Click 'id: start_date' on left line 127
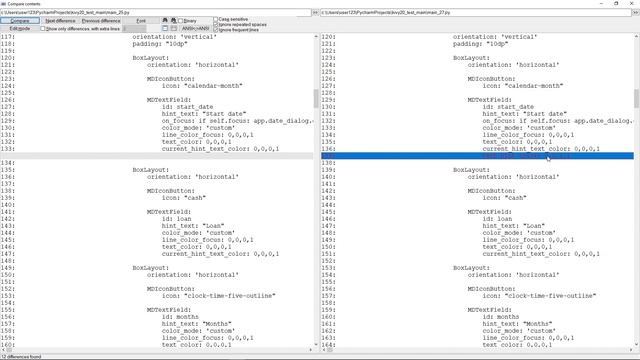Viewport: 640px width, 360px height. [x=187, y=107]
